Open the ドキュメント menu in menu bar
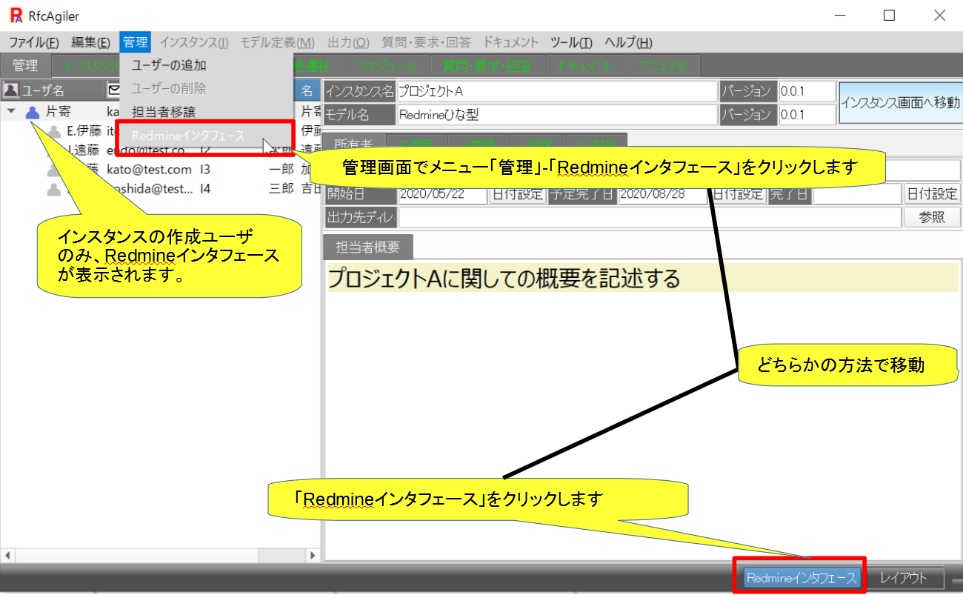 [x=510, y=42]
